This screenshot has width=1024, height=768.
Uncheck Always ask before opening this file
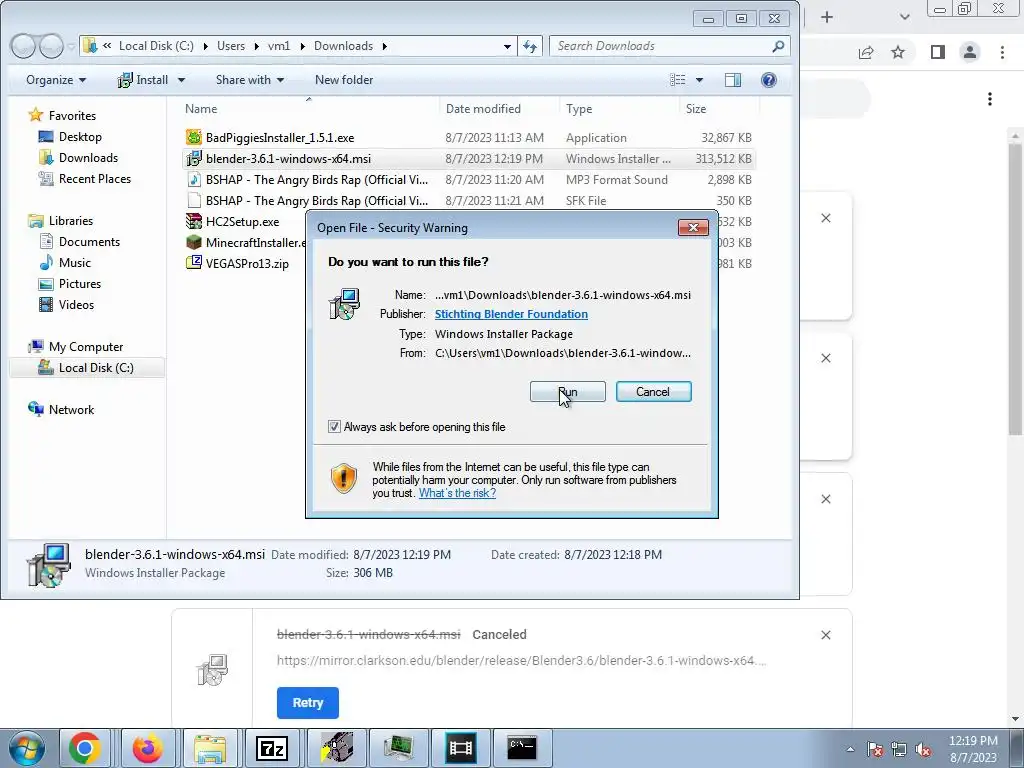[x=334, y=427]
